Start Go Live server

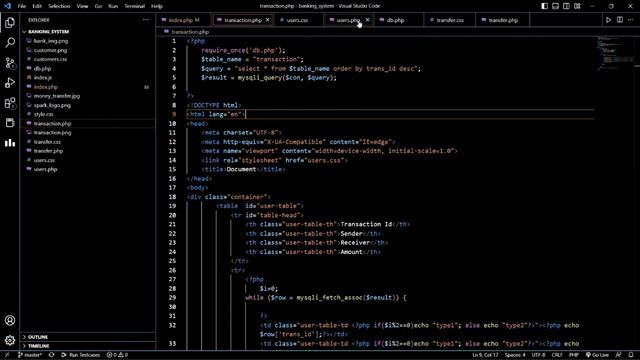(x=597, y=355)
